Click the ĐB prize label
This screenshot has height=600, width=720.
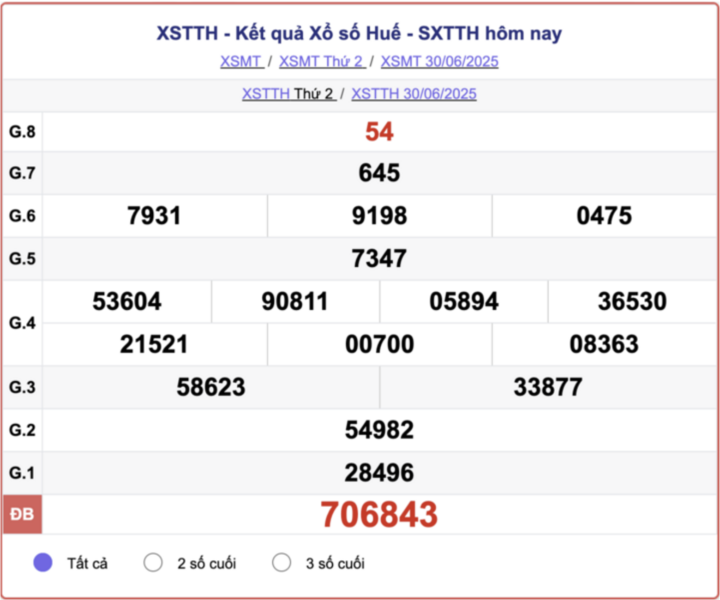coord(22,514)
